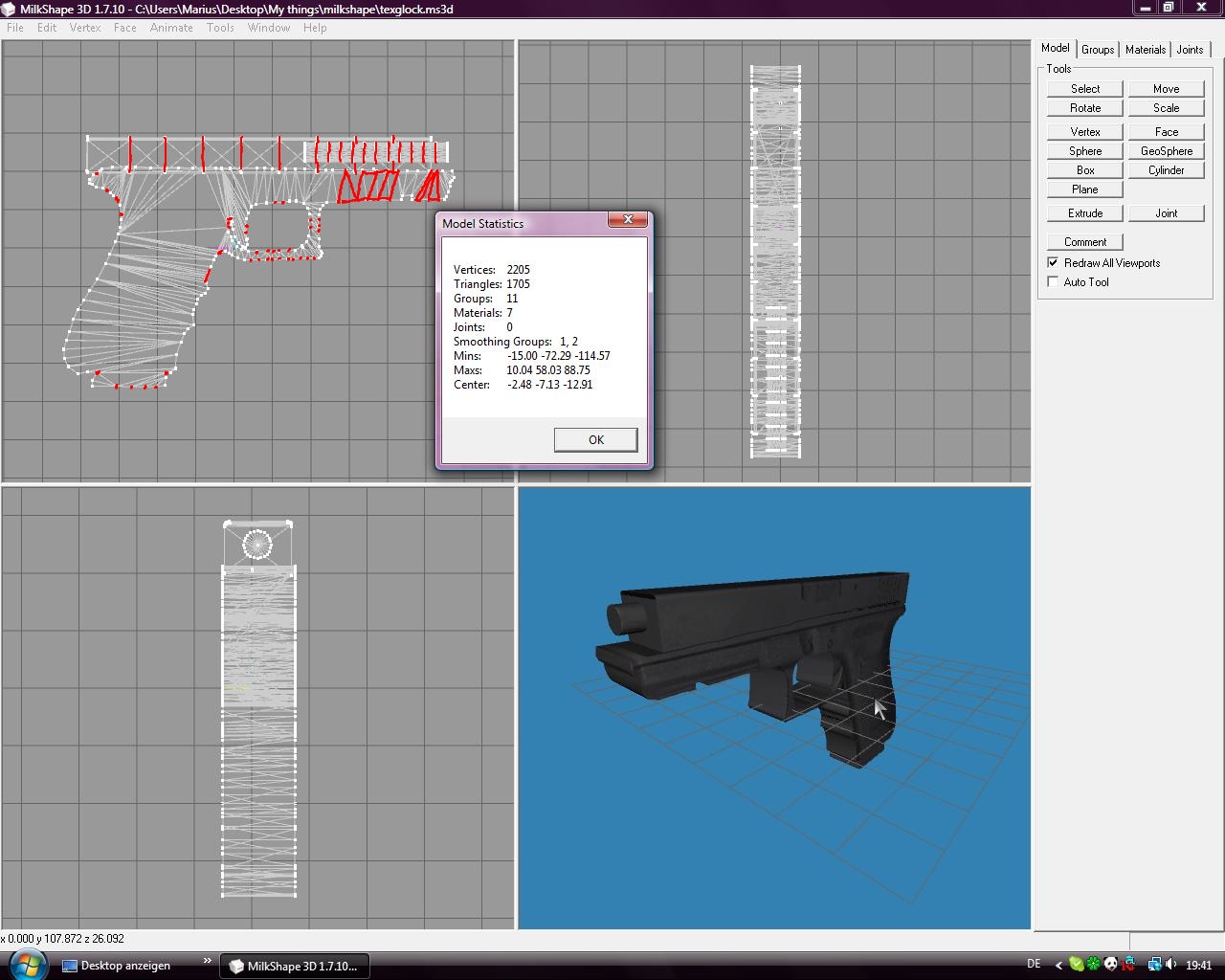Open the Tools menu
1225x980 pixels.
[220, 28]
